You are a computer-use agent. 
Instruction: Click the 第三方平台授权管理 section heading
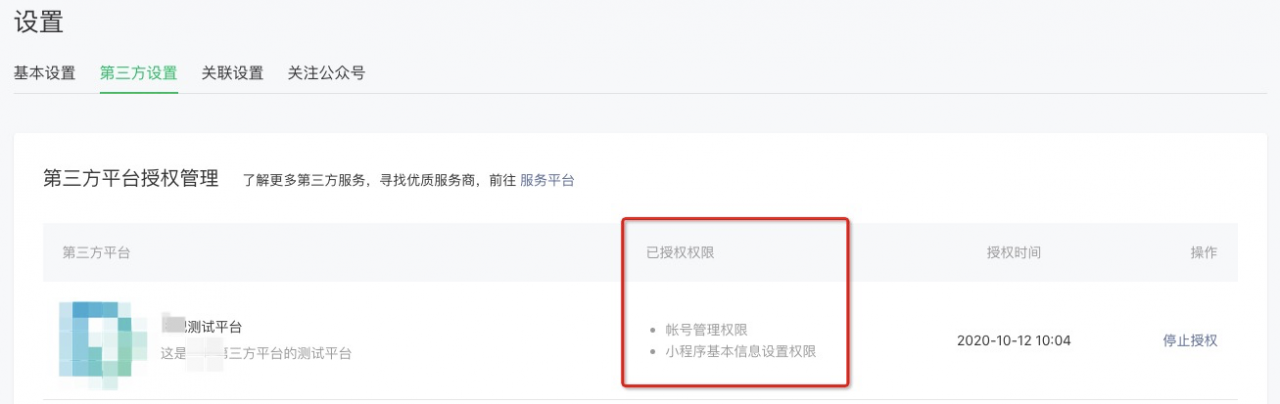point(131,179)
